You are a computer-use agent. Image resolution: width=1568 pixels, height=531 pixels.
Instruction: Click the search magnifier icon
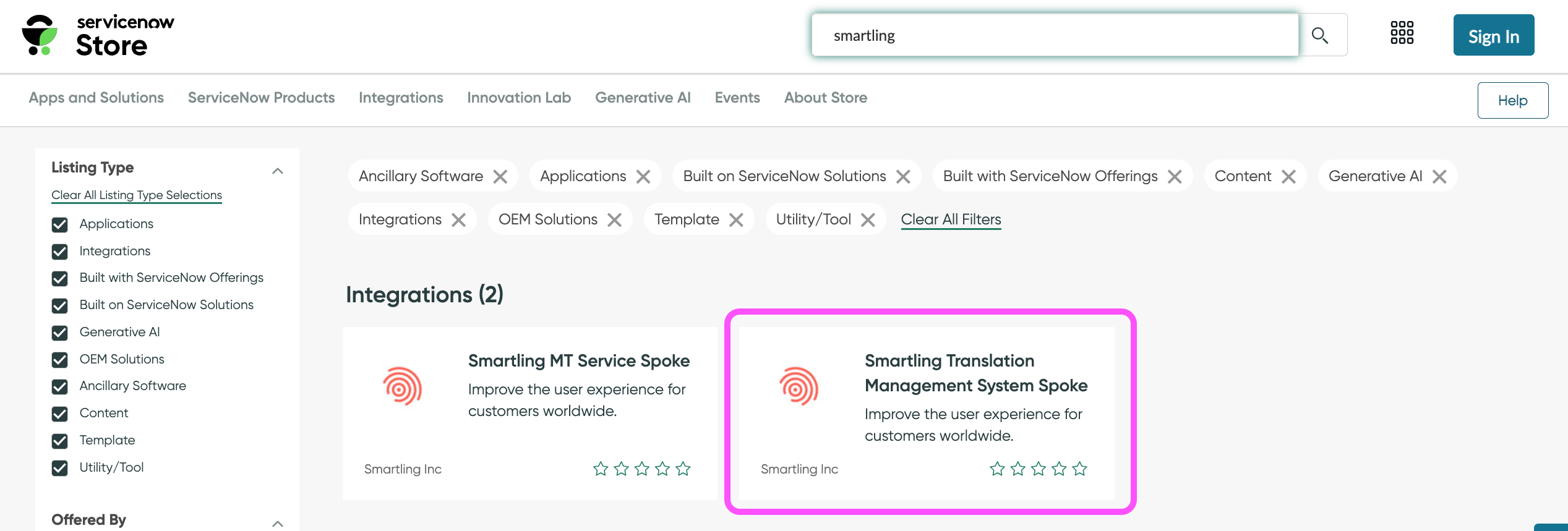(x=1320, y=35)
